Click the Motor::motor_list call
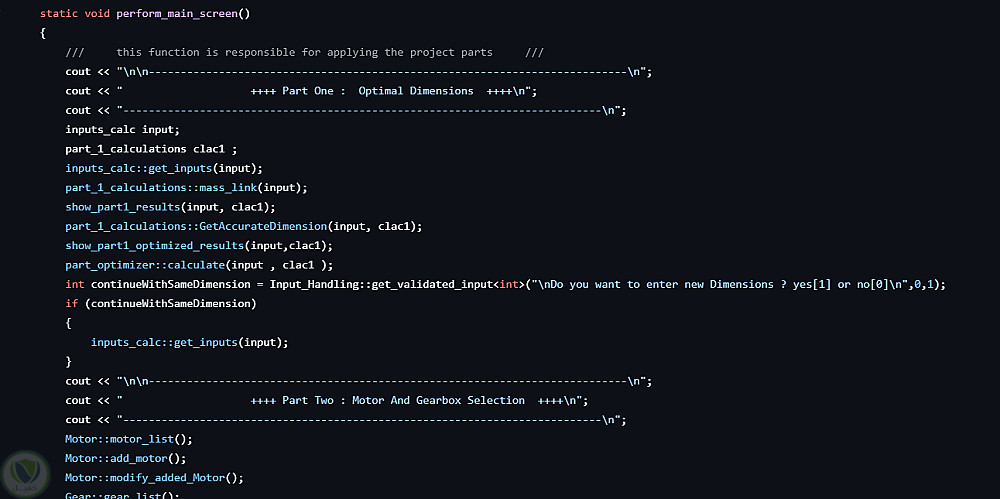Viewport: 1000px width, 499px height. pyautogui.click(x=128, y=439)
